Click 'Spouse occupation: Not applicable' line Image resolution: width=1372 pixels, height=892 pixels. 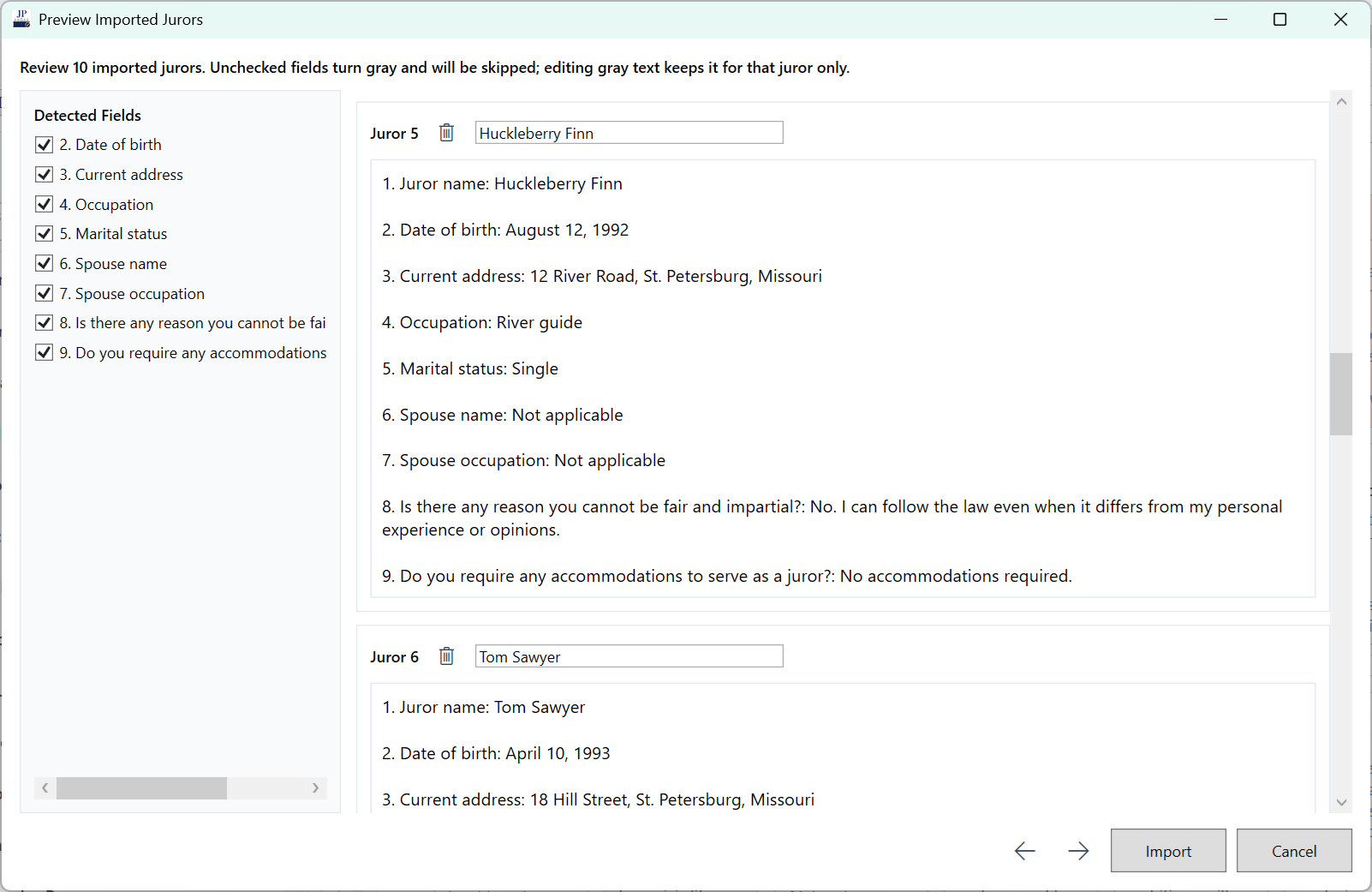click(523, 460)
